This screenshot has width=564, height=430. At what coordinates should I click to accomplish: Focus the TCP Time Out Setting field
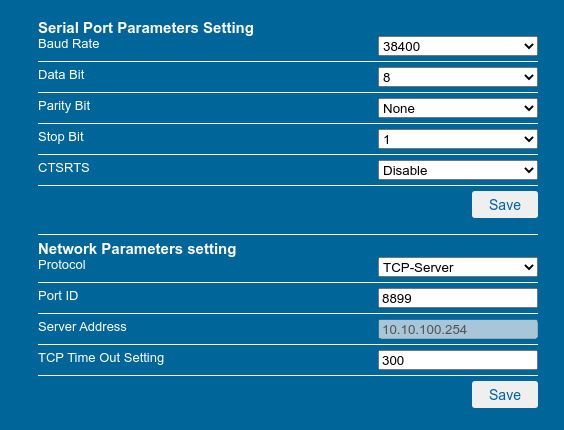pyautogui.click(x=458, y=360)
